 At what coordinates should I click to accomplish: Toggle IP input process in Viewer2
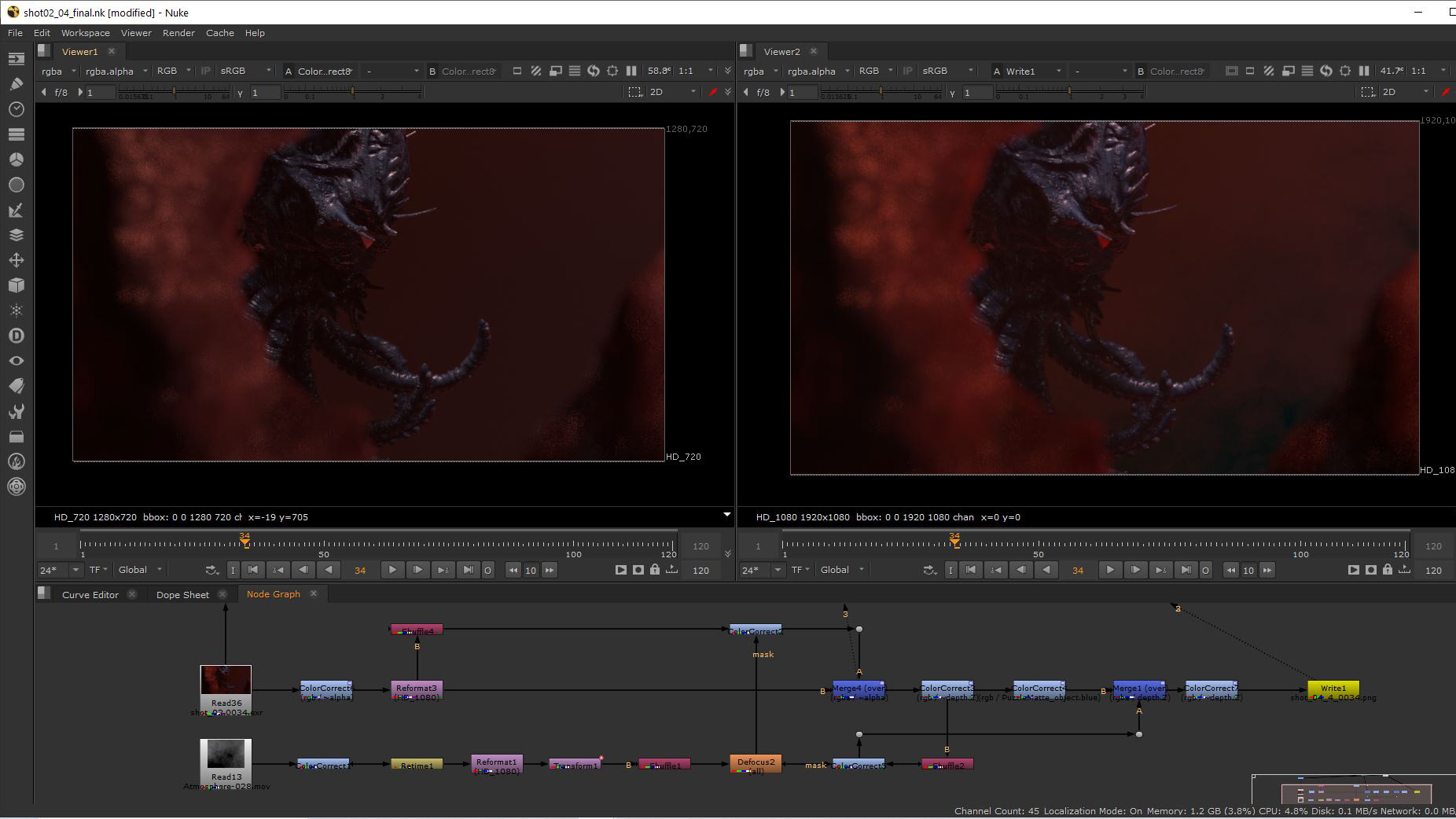(907, 71)
